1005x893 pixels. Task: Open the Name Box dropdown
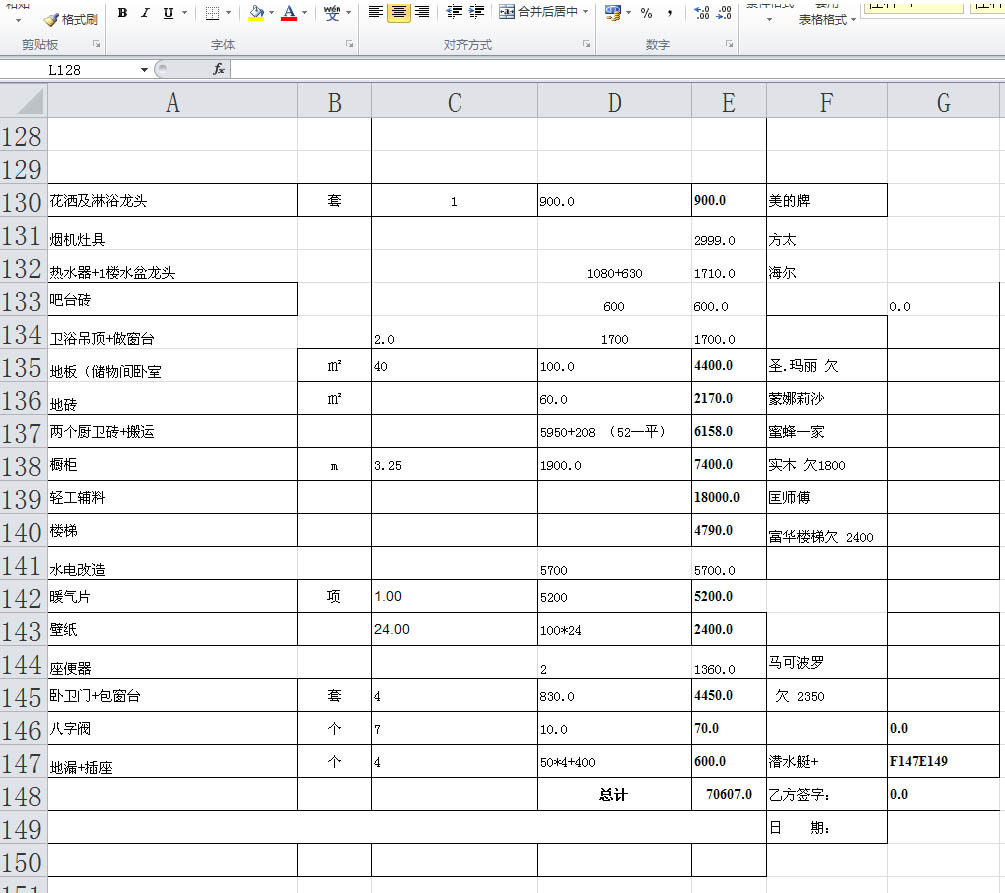pyautogui.click(x=144, y=70)
